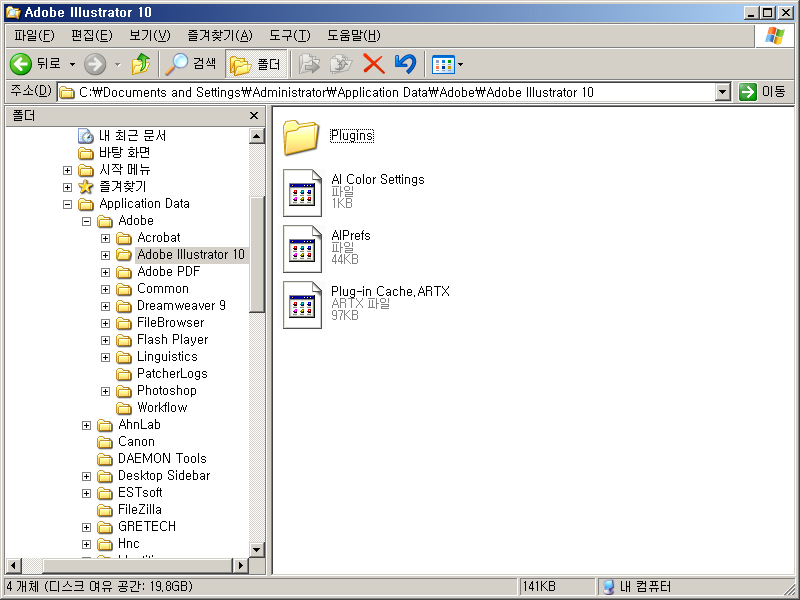This screenshot has height=600, width=800.
Task: Click the 이동 (Go) button
Action: pyautogui.click(x=762, y=92)
